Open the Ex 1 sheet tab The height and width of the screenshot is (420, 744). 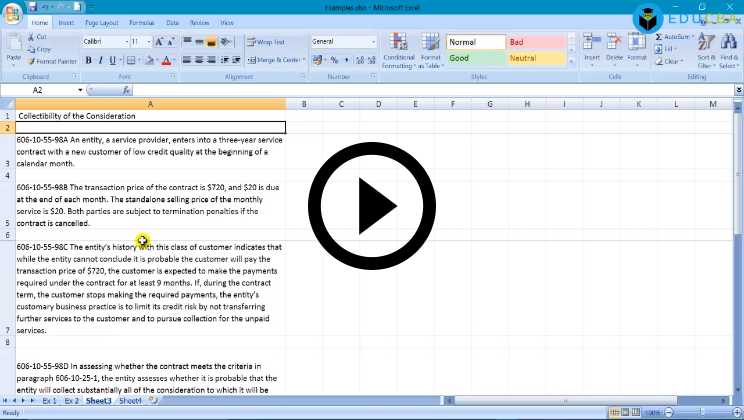(49, 400)
